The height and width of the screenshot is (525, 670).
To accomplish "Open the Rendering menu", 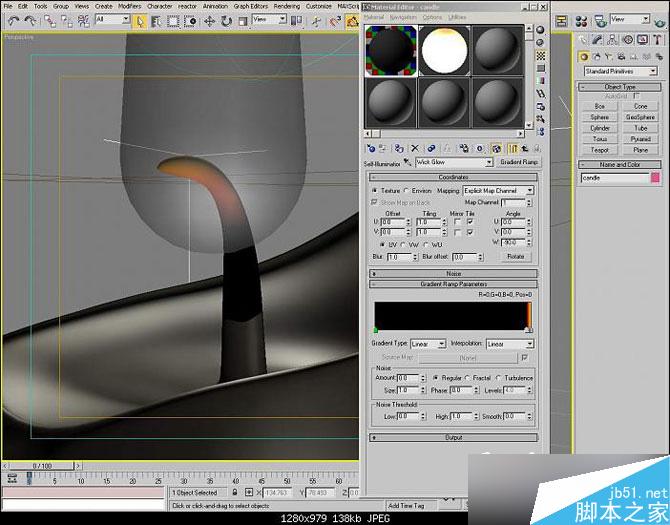I will (287, 6).
